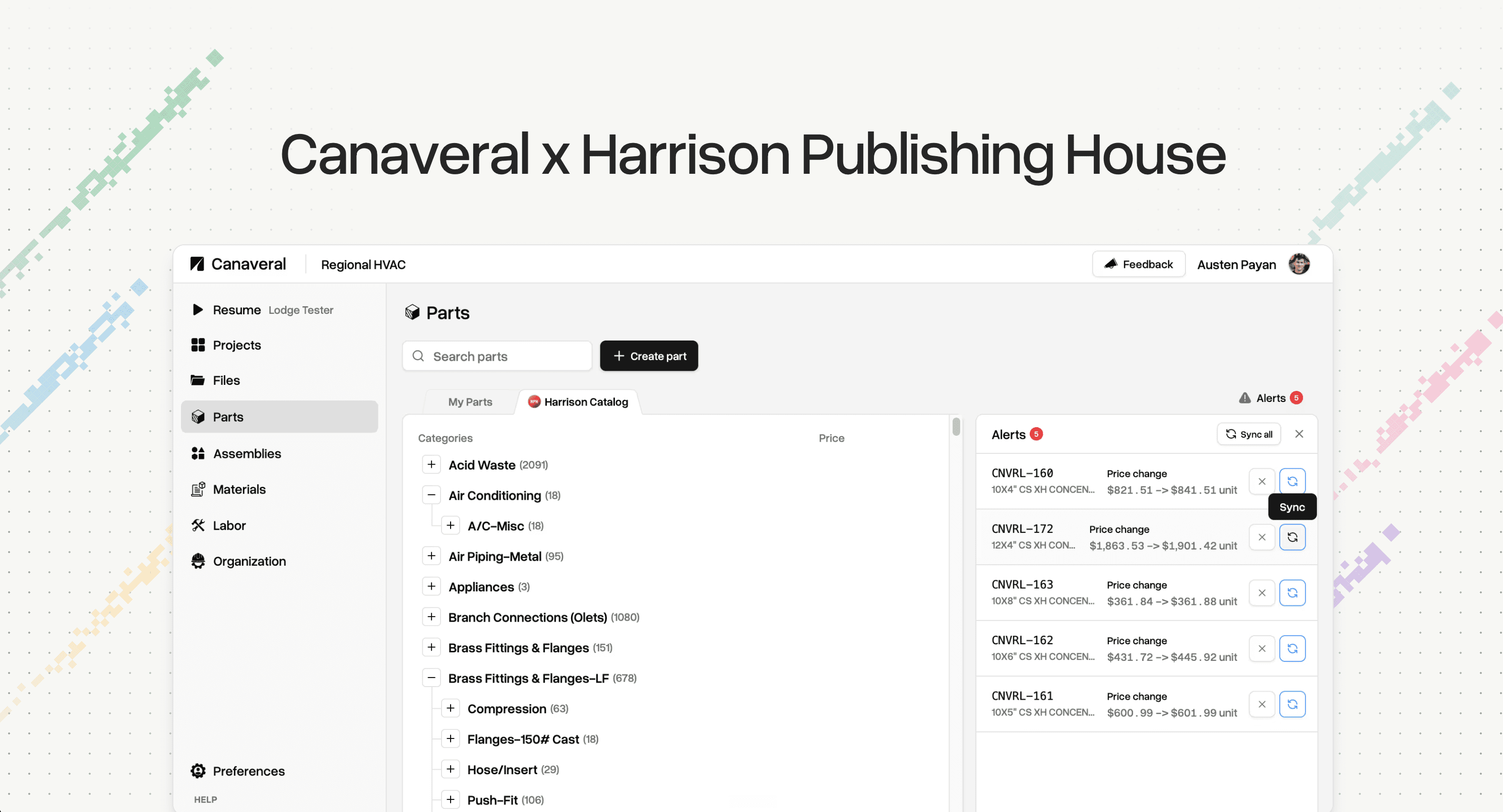Click the Lodge Tester project label
The width and height of the screenshot is (1503, 812).
point(300,310)
